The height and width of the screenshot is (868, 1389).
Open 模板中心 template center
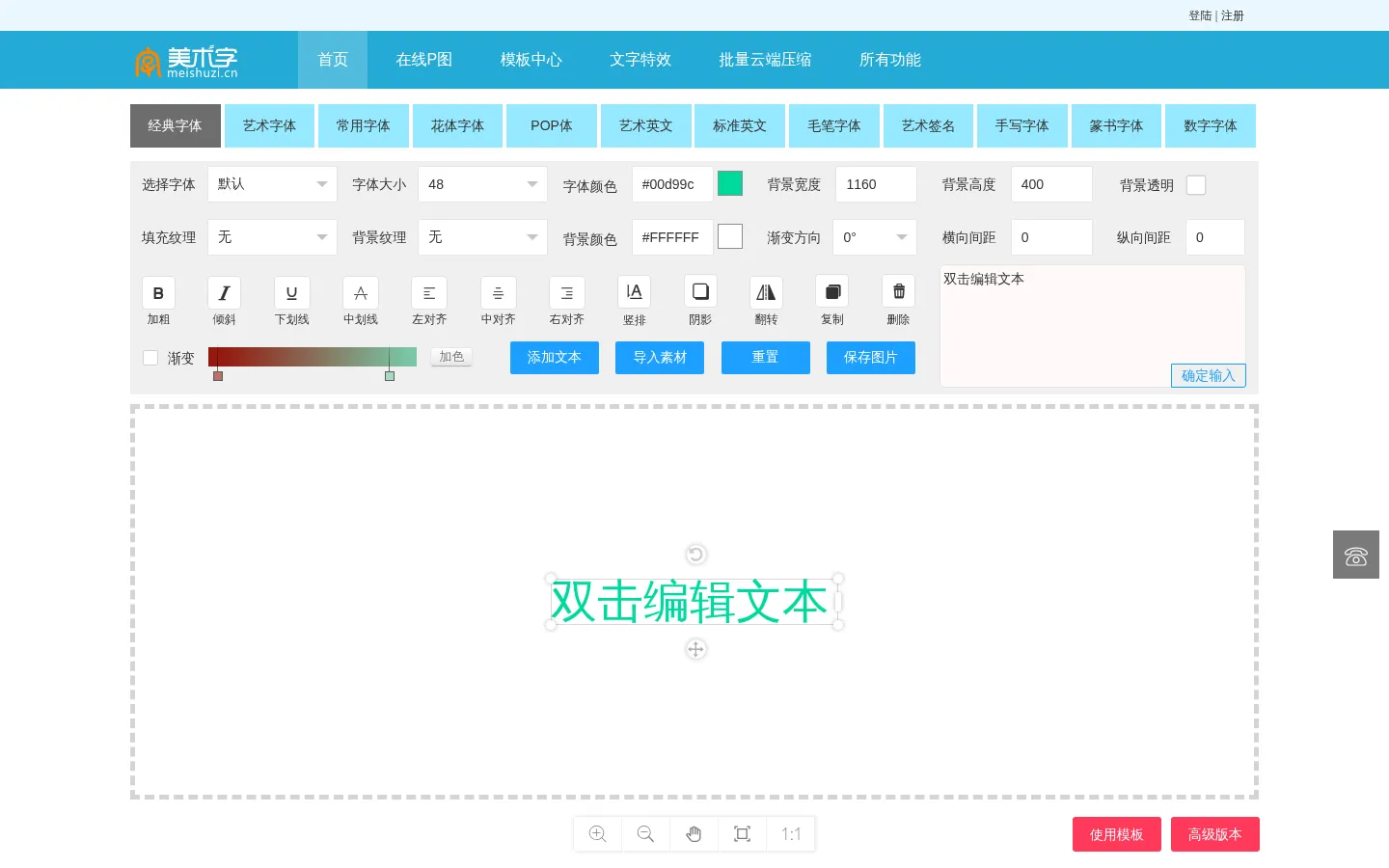tap(531, 60)
